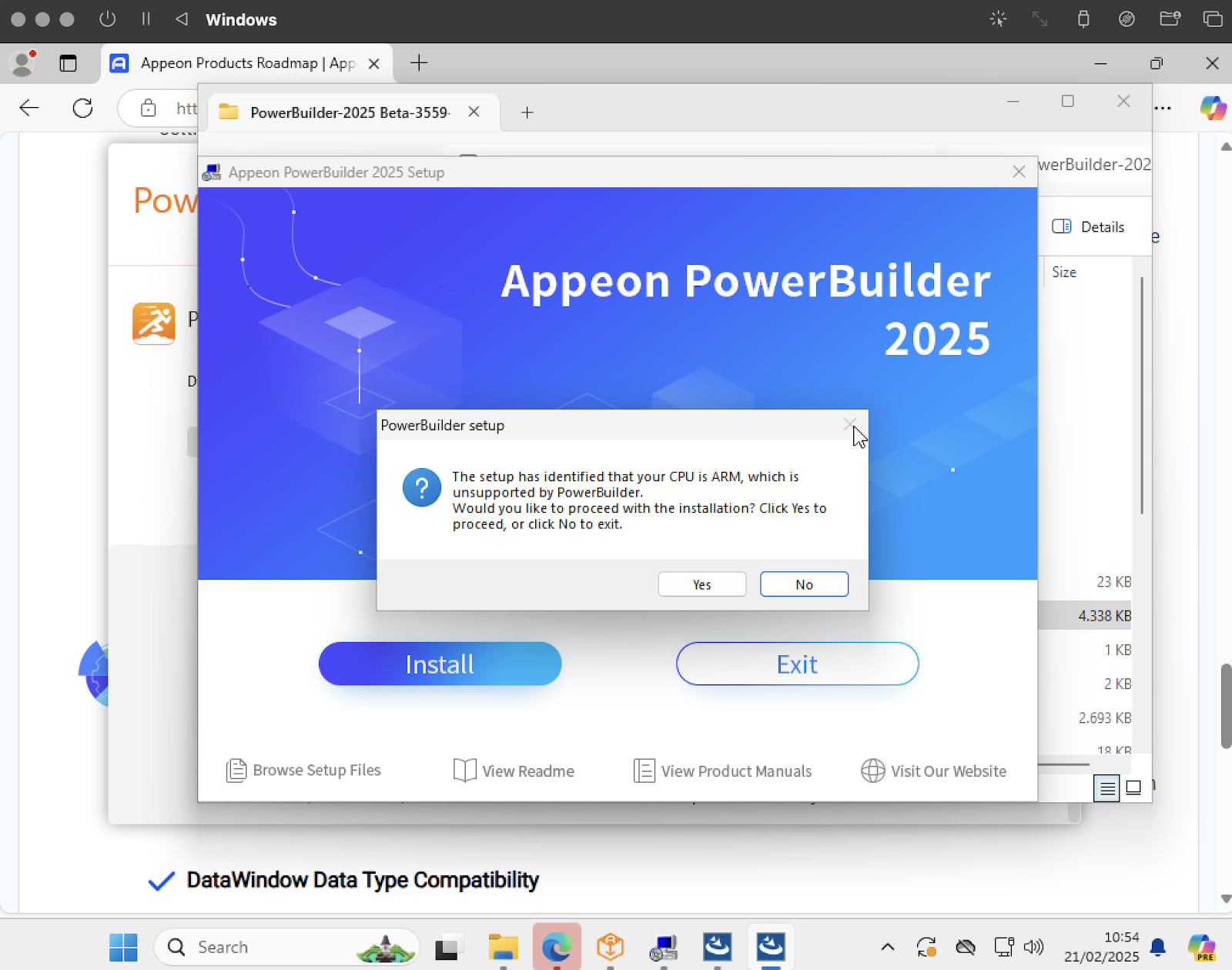Switch Explorer to details list view
The width and height of the screenshot is (1232, 970).
point(1106,788)
